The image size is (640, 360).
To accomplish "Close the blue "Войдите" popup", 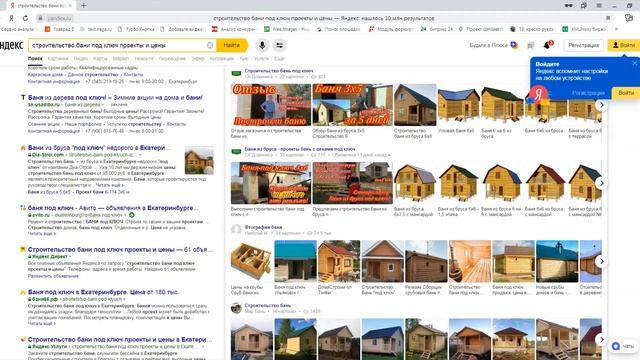I will point(634,63).
